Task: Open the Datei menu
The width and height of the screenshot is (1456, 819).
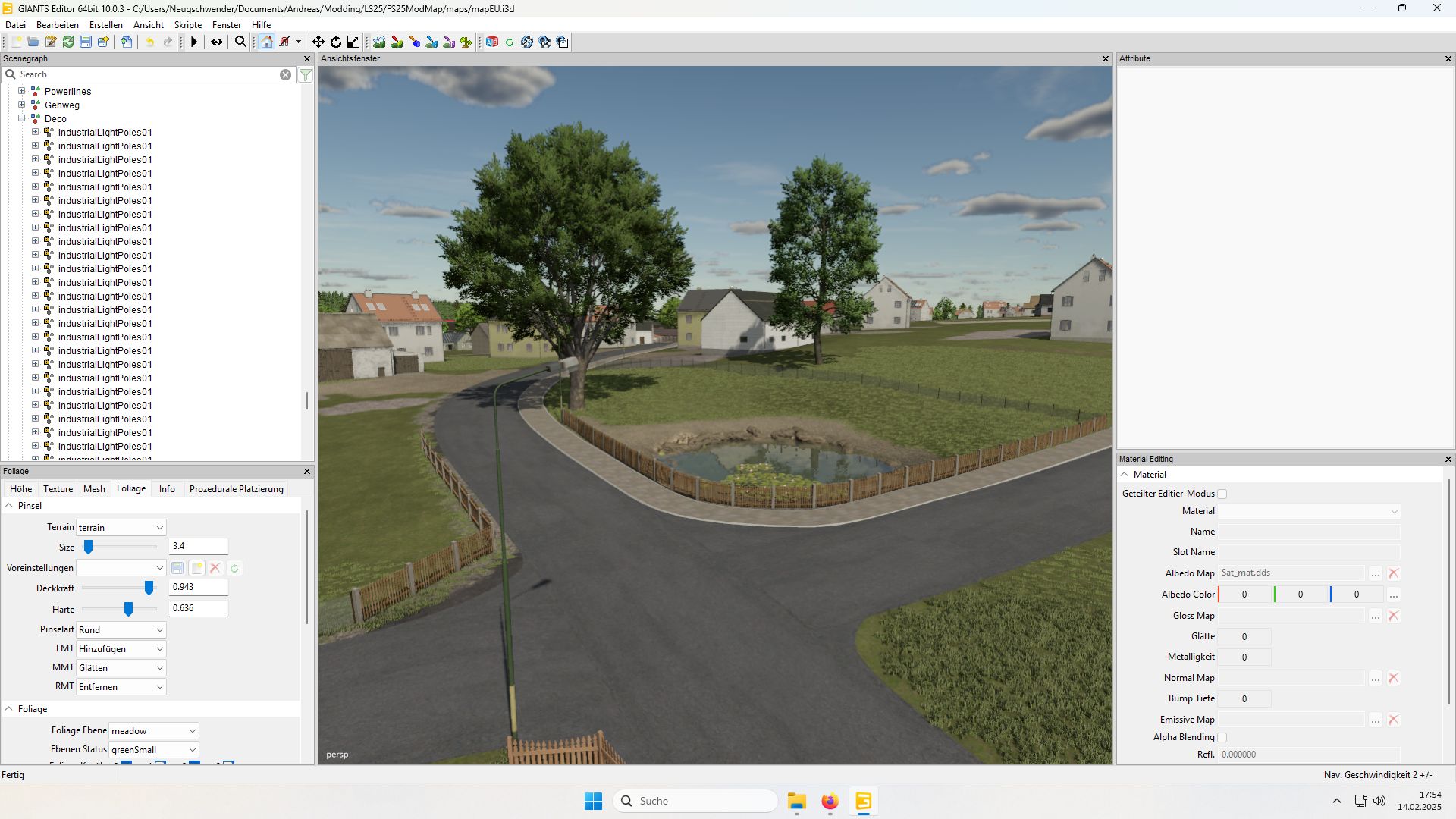Action: tap(15, 24)
